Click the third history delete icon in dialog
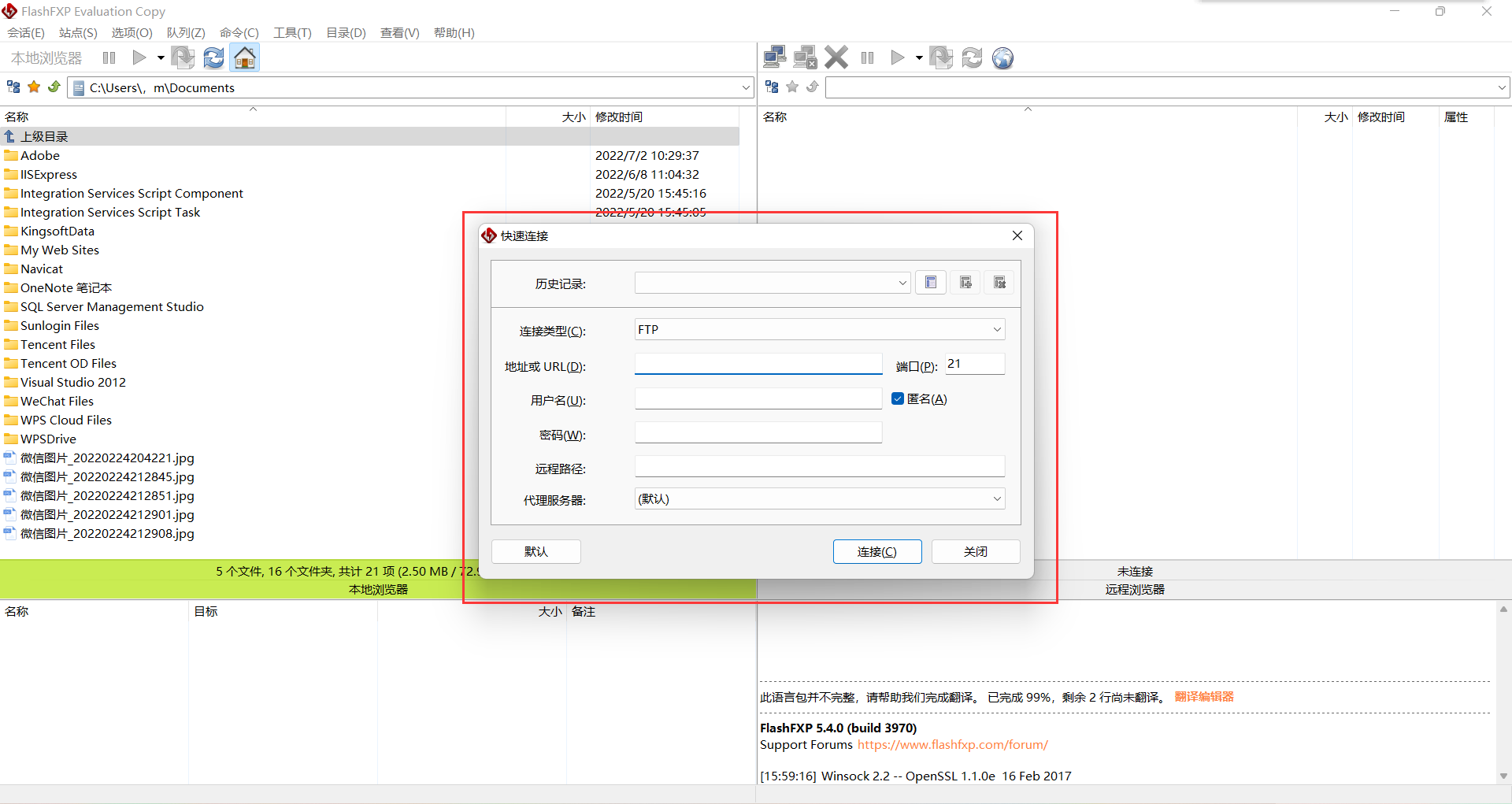The height and width of the screenshot is (804, 1512). (x=999, y=282)
